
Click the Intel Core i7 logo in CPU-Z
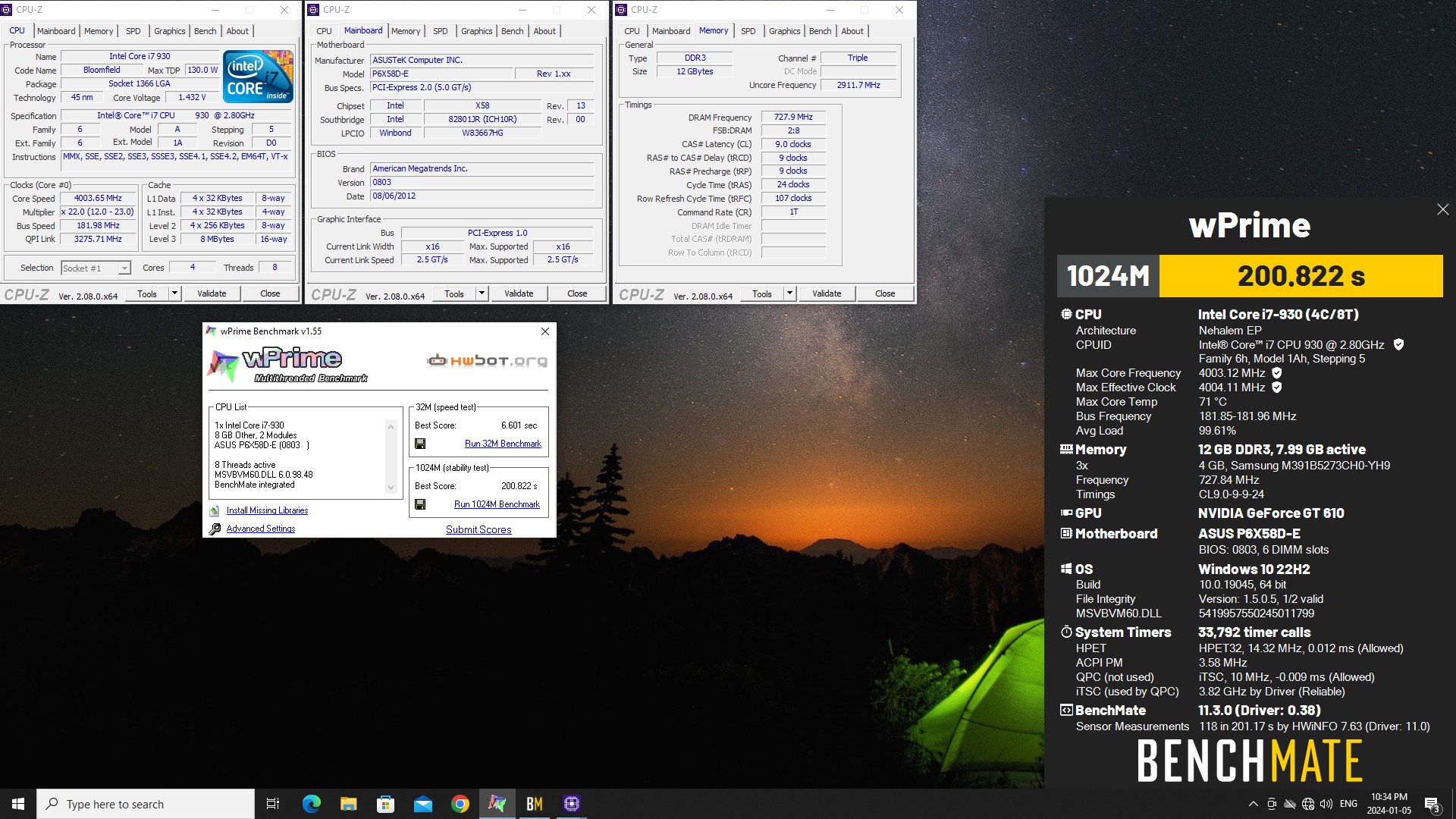(x=258, y=77)
